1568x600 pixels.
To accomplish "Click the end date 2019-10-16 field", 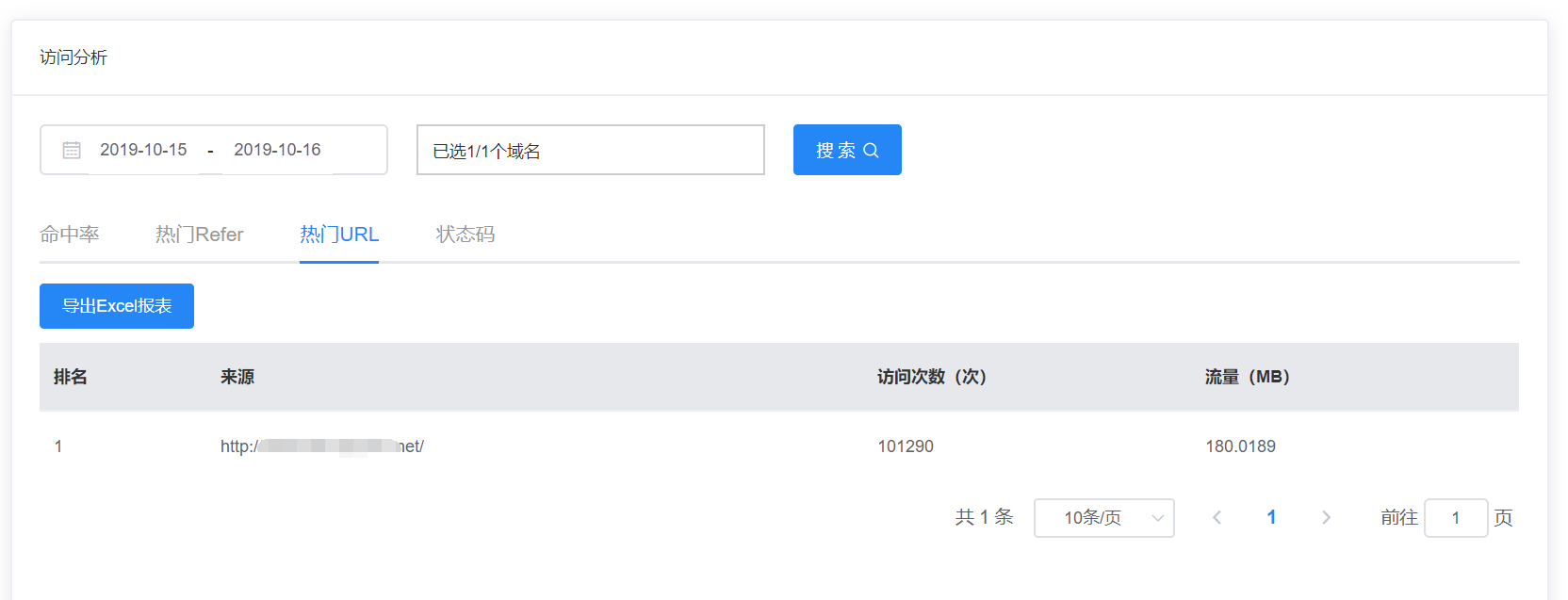I will [x=277, y=150].
